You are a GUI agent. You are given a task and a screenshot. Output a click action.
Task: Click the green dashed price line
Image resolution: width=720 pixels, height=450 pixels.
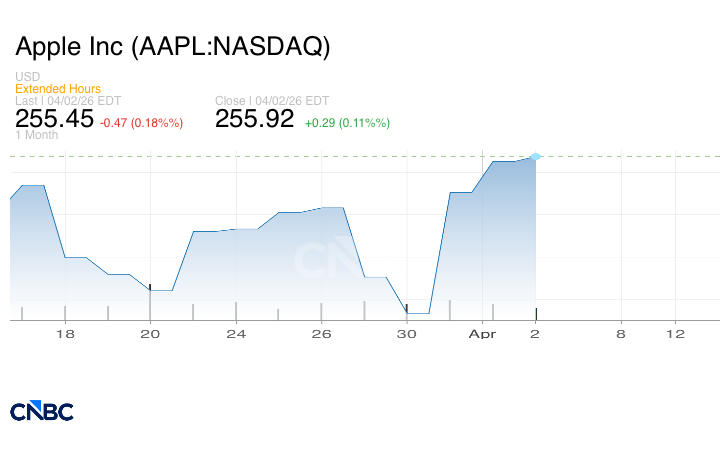[x=620, y=156]
